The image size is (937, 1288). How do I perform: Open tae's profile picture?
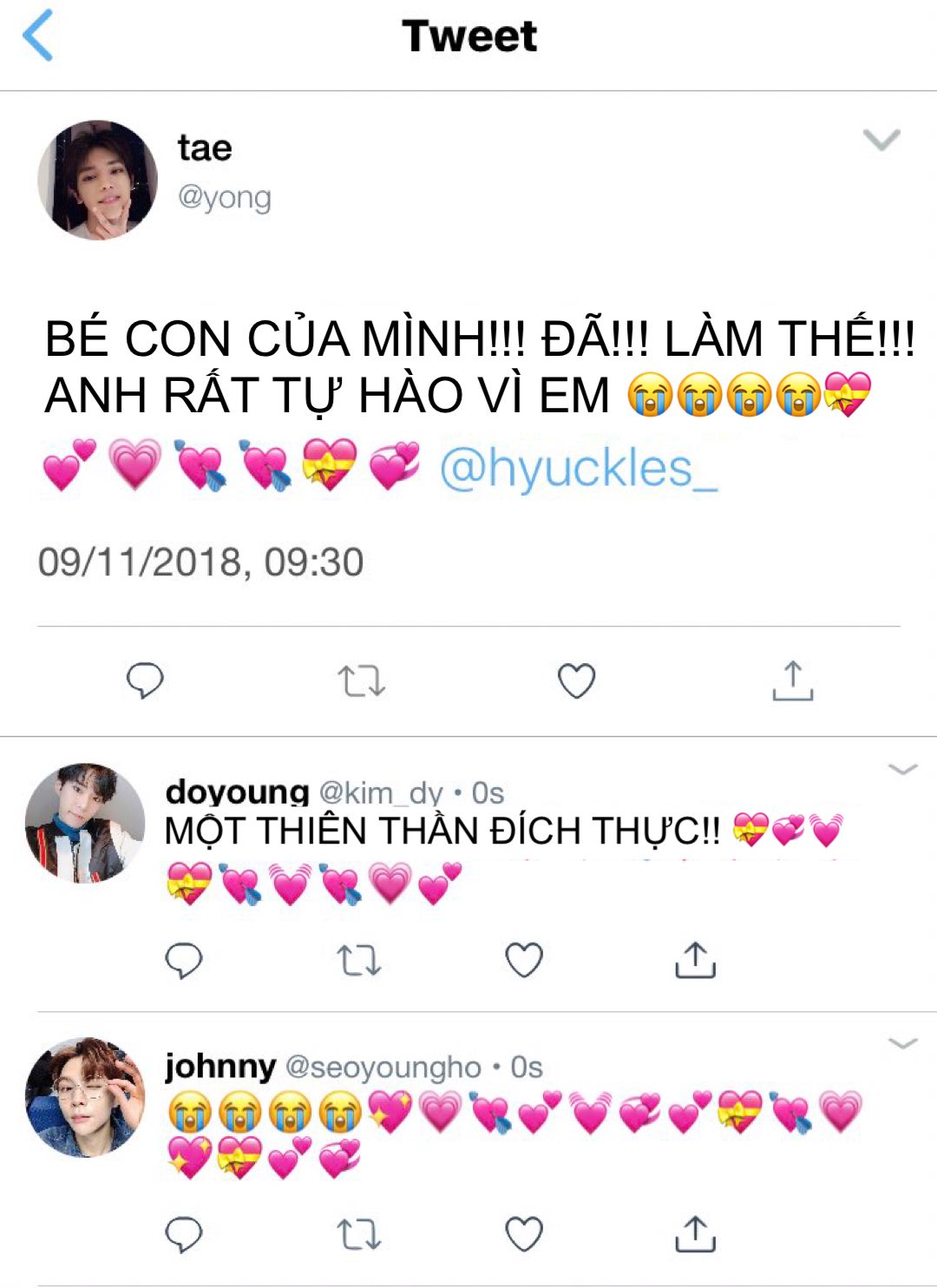click(97, 180)
